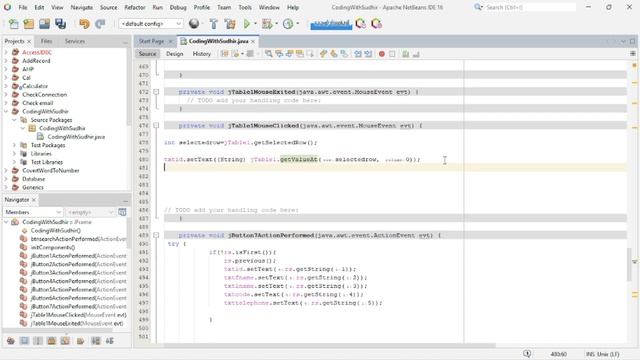Click the Find Selection magnifier editor icon
640x360 pixels.
click(x=268, y=54)
